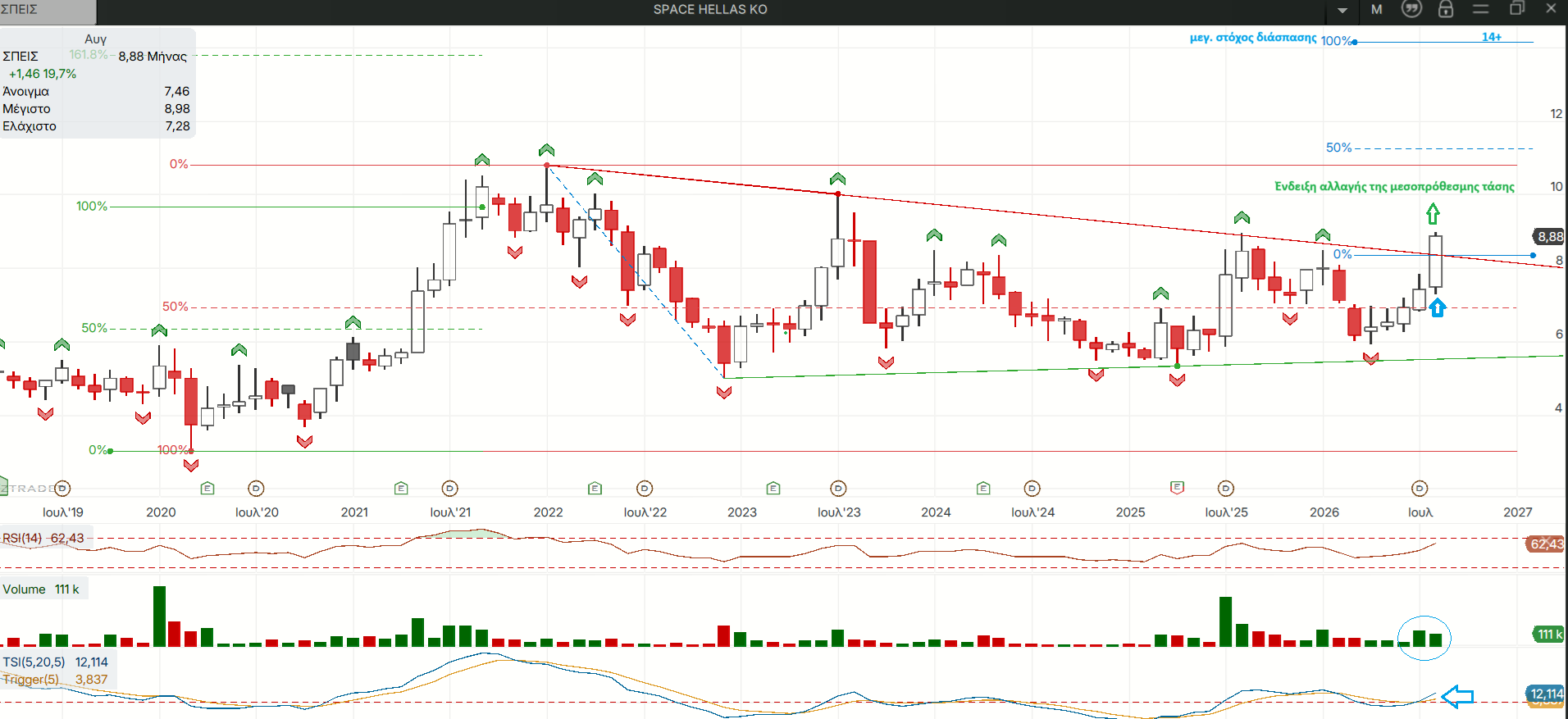Click the 4 level on the price axis
Image resolution: width=1568 pixels, height=719 pixels.
1558,408
